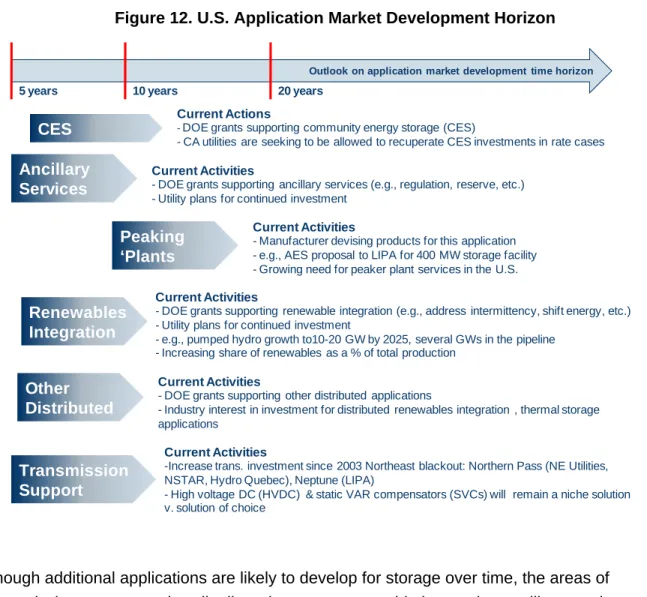Click 'DOE grants supporting community energy storage (CES)'

coord(326,128)
